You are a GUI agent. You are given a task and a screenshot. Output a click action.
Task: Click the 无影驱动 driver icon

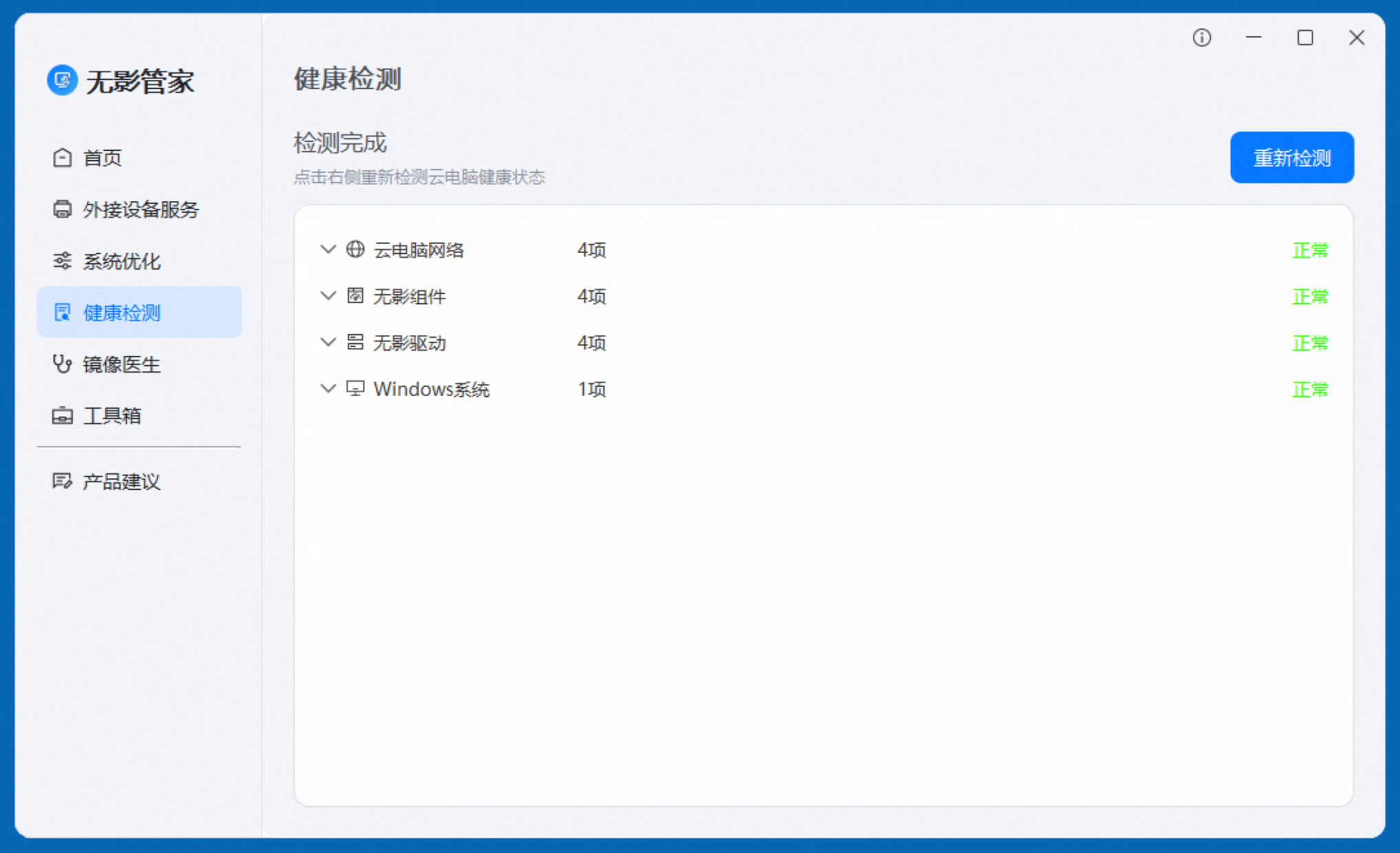[355, 343]
